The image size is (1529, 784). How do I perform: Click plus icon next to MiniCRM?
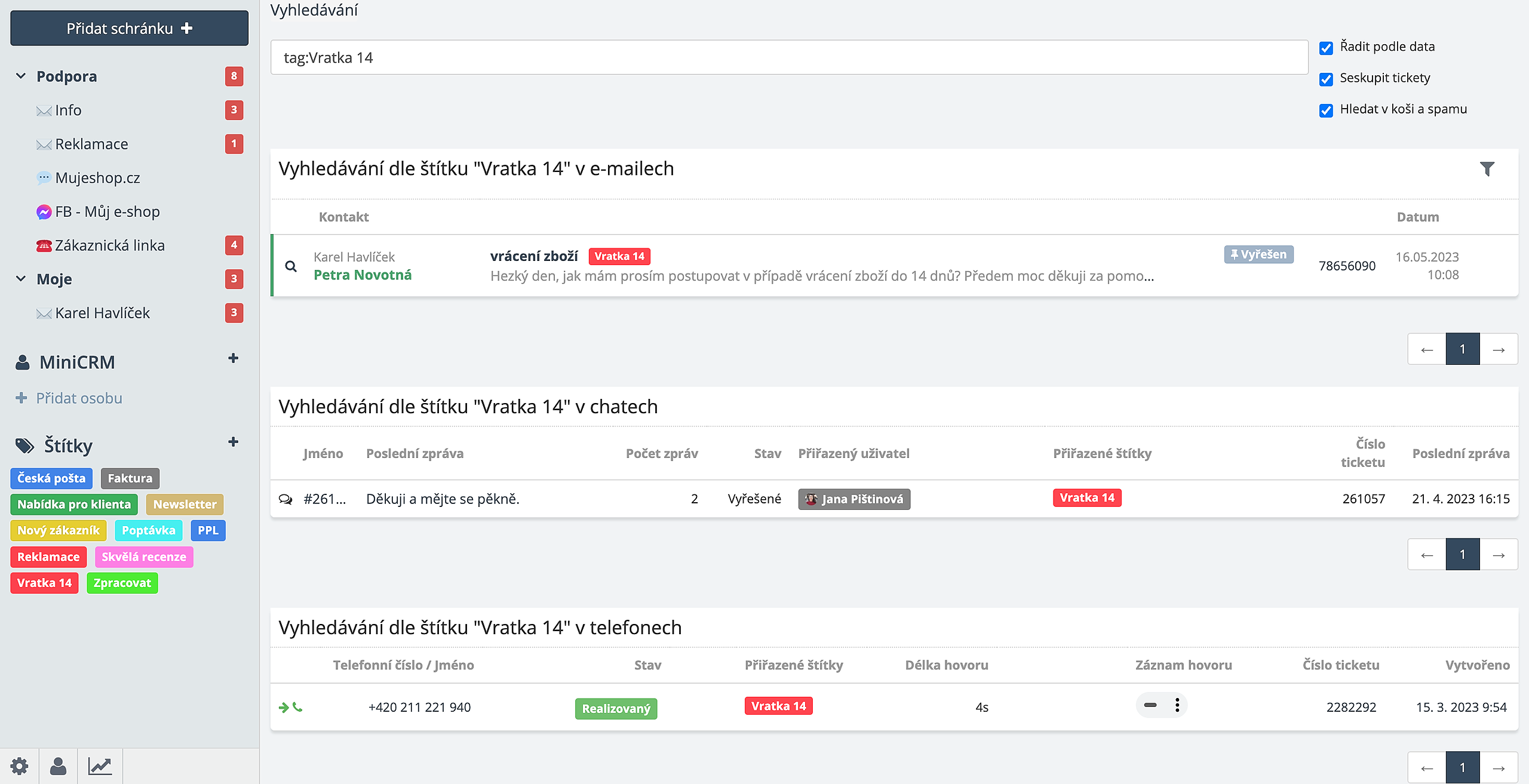[x=233, y=359]
